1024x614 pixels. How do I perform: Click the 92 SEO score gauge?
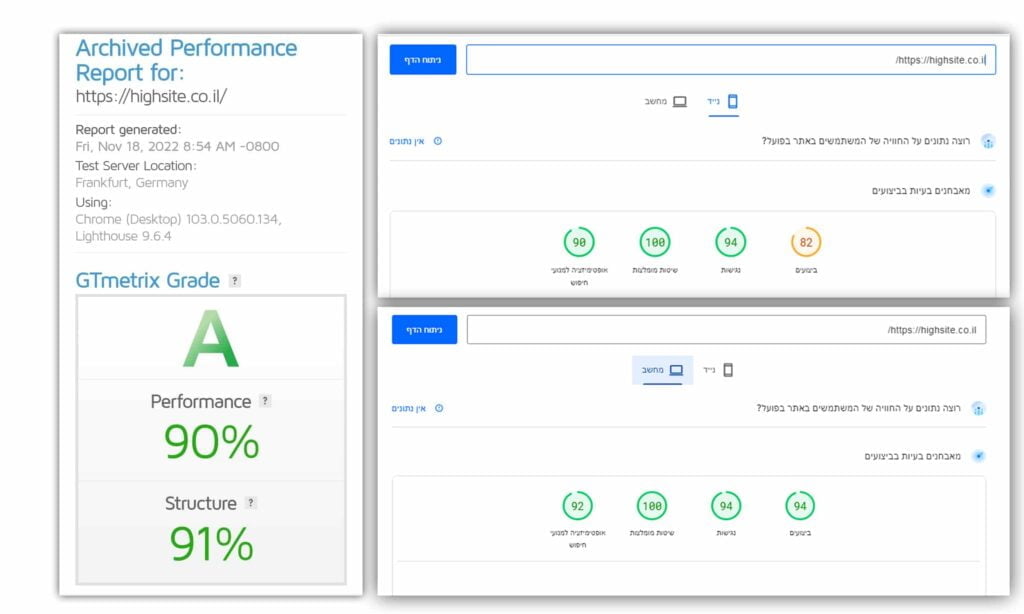[577, 506]
